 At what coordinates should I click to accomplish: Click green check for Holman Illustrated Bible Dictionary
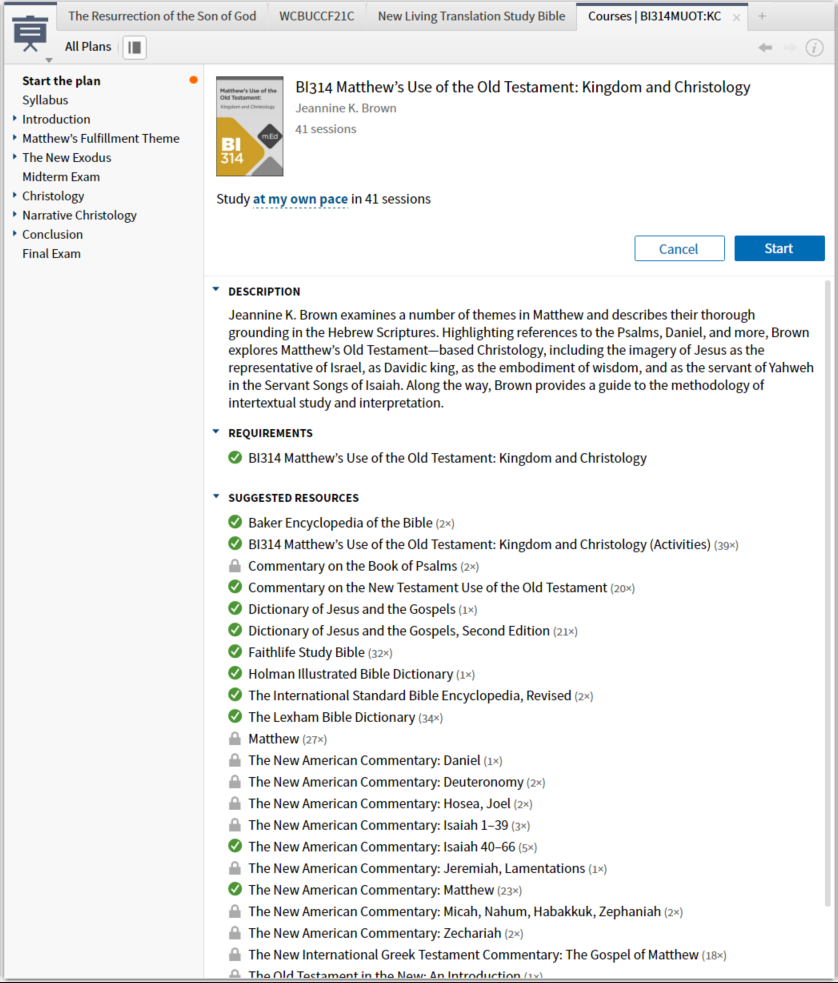tap(235, 673)
